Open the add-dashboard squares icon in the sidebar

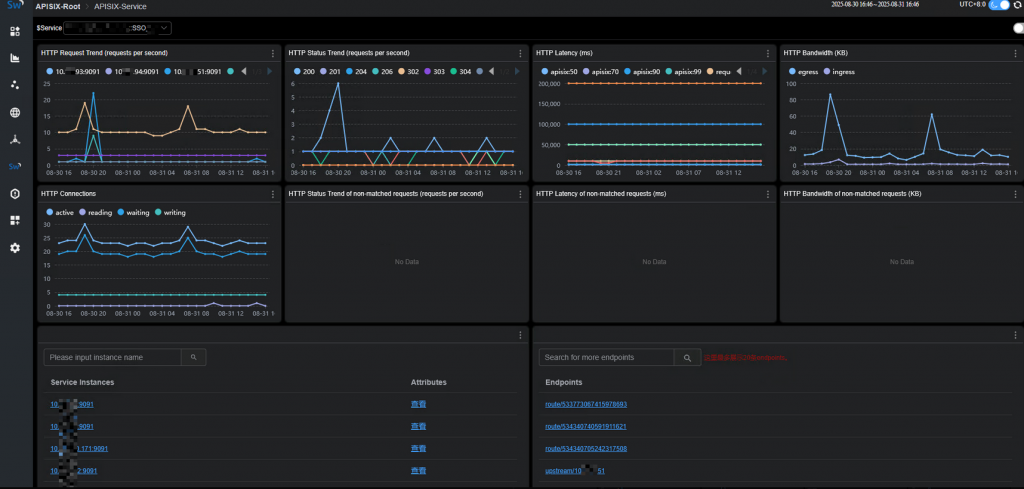15,221
